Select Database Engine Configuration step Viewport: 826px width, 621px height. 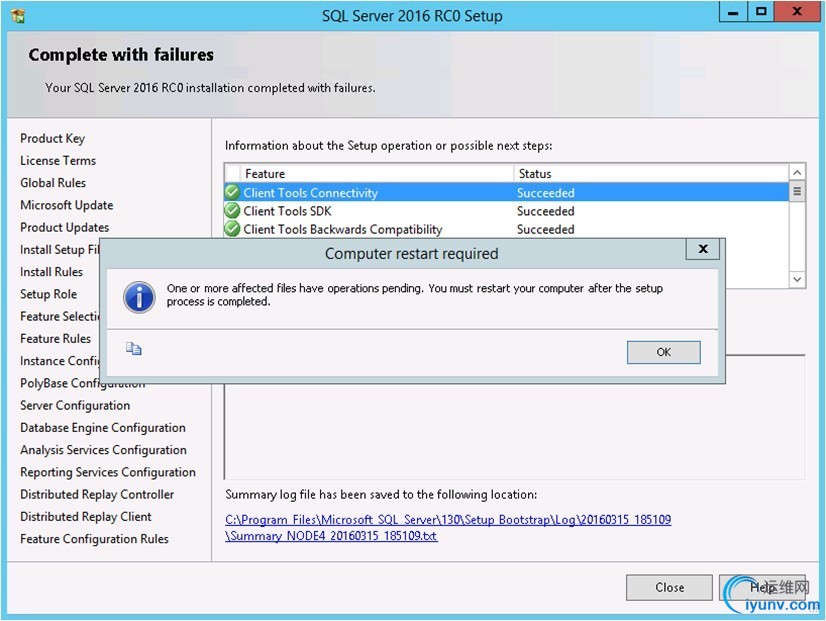pyautogui.click(x=103, y=428)
